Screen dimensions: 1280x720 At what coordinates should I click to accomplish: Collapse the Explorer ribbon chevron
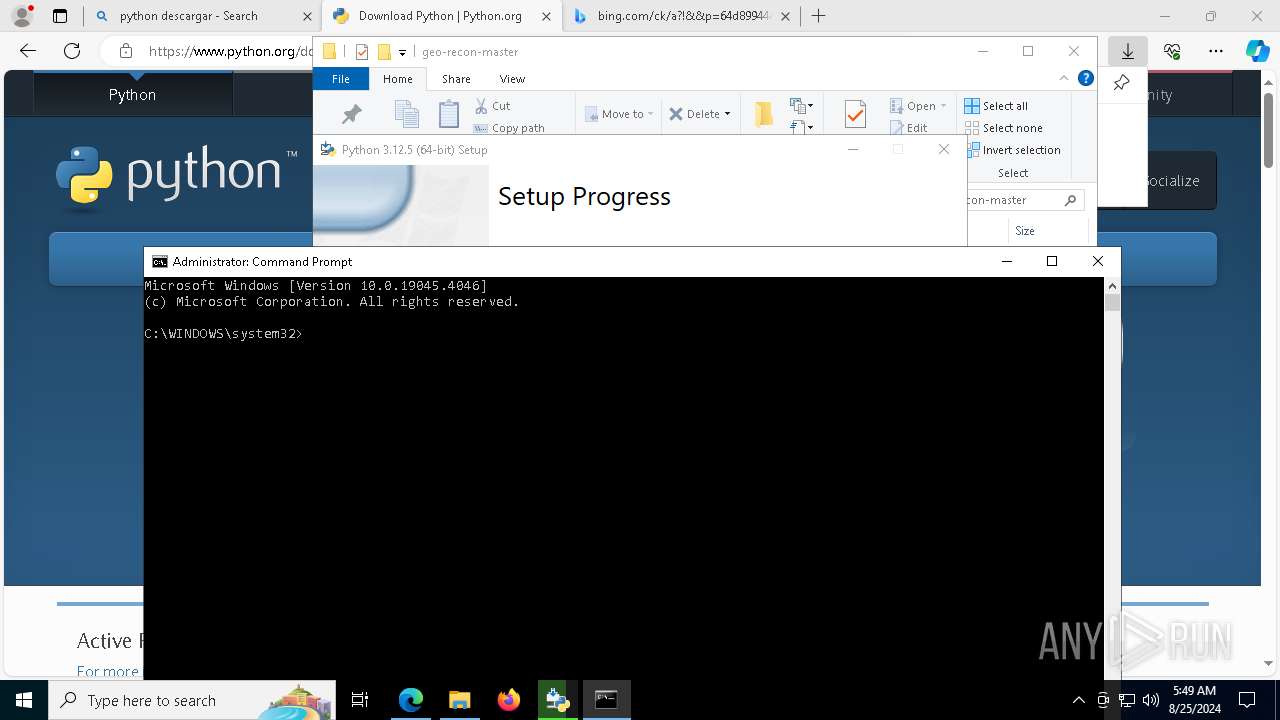1064,78
